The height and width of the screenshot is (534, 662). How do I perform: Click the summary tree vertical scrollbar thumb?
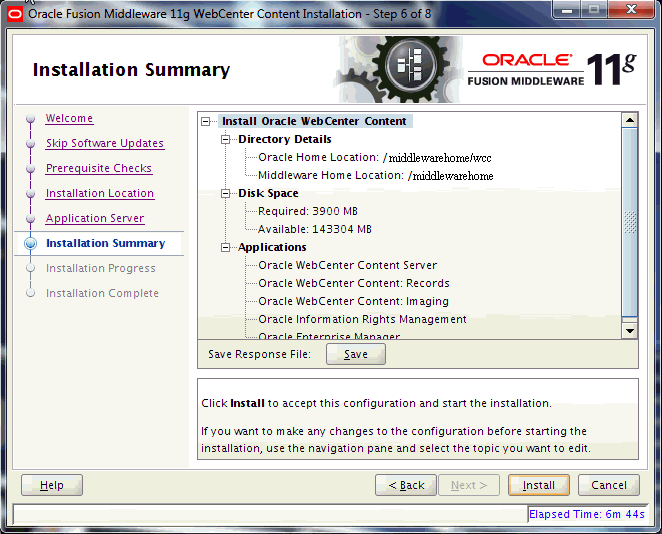coord(630,222)
